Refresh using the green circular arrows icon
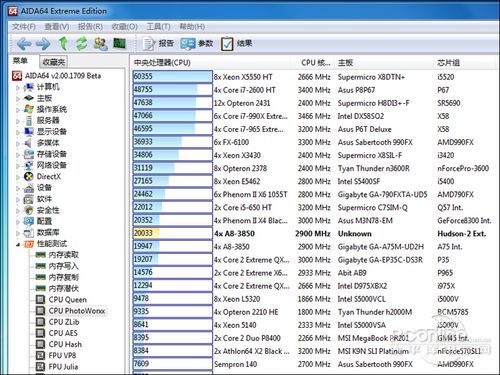Image resolution: width=500 pixels, height=375 pixels. (x=82, y=44)
